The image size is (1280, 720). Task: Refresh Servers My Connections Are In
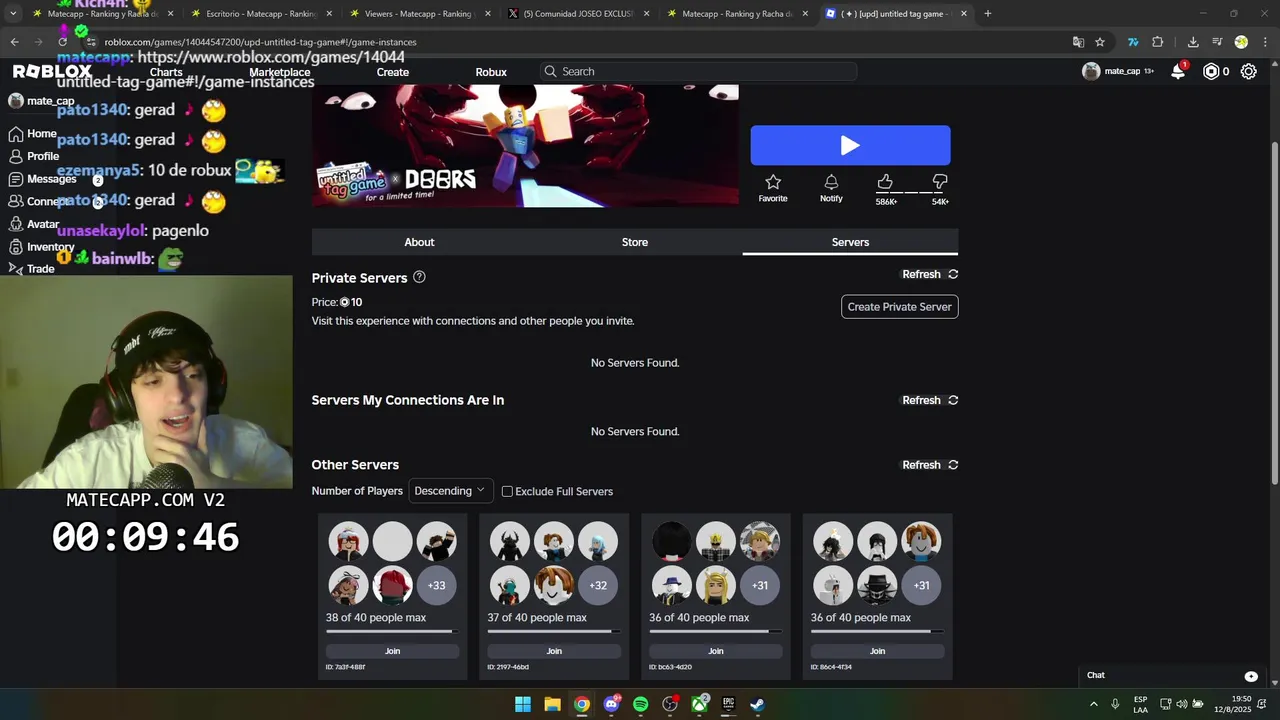pyautogui.click(x=930, y=400)
